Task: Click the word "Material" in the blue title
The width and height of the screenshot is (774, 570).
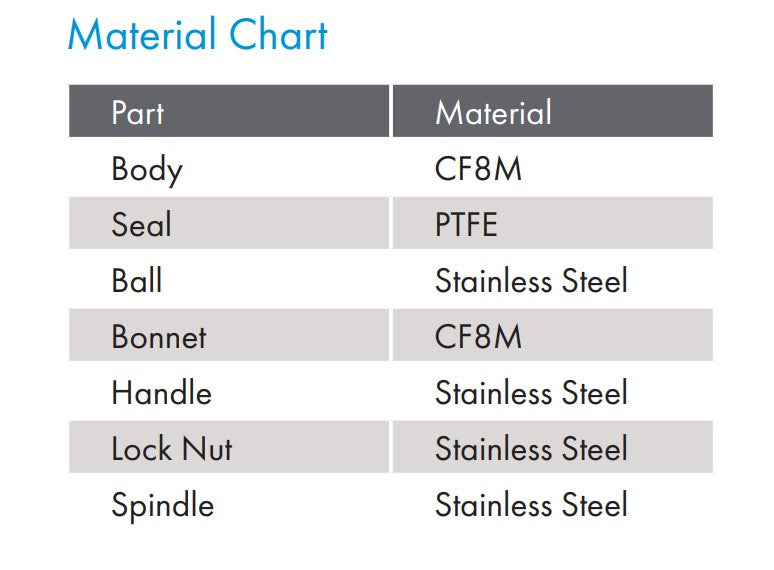Action: pyautogui.click(x=141, y=36)
